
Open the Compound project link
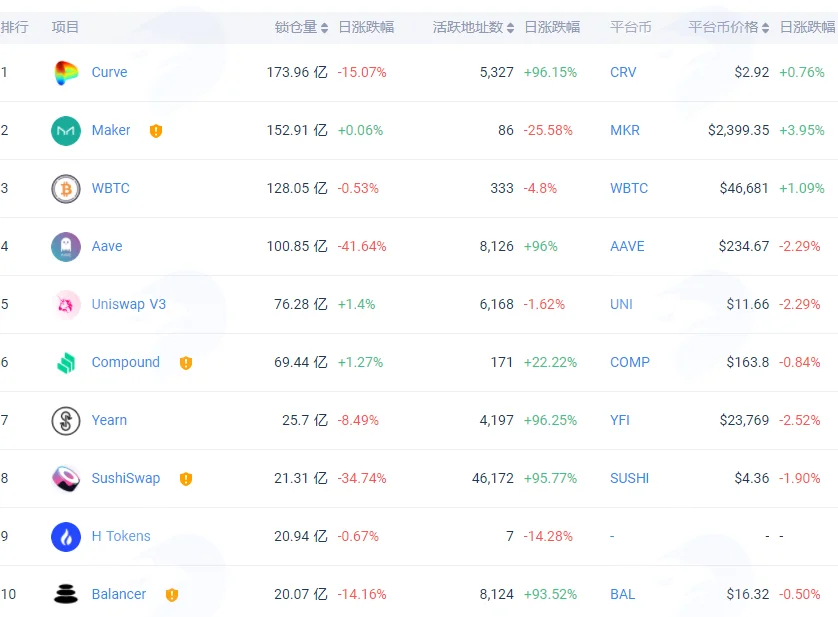[x=126, y=362]
